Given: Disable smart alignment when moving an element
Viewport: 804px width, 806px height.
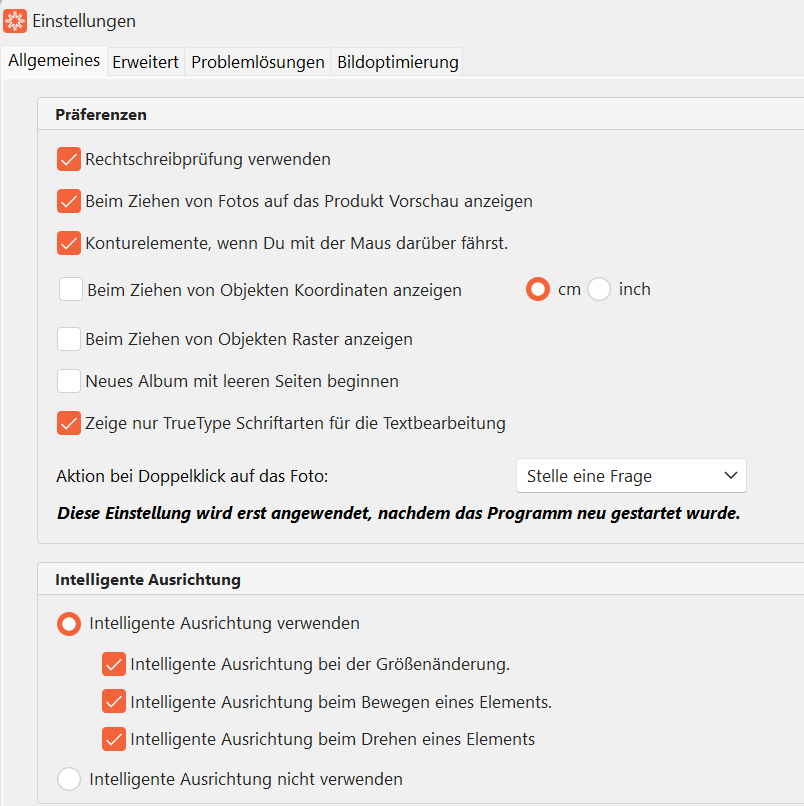Looking at the screenshot, I should point(113,701).
